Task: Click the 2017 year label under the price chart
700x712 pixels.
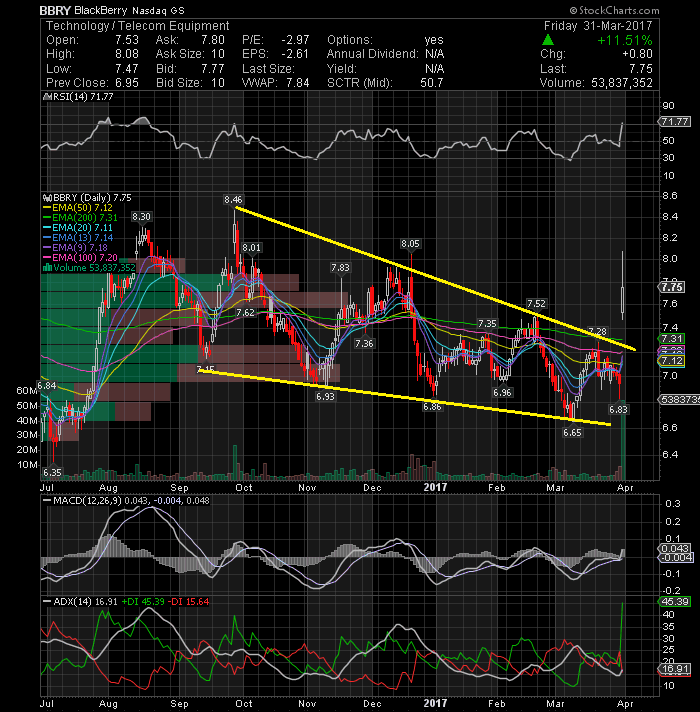Action: pyautogui.click(x=435, y=488)
